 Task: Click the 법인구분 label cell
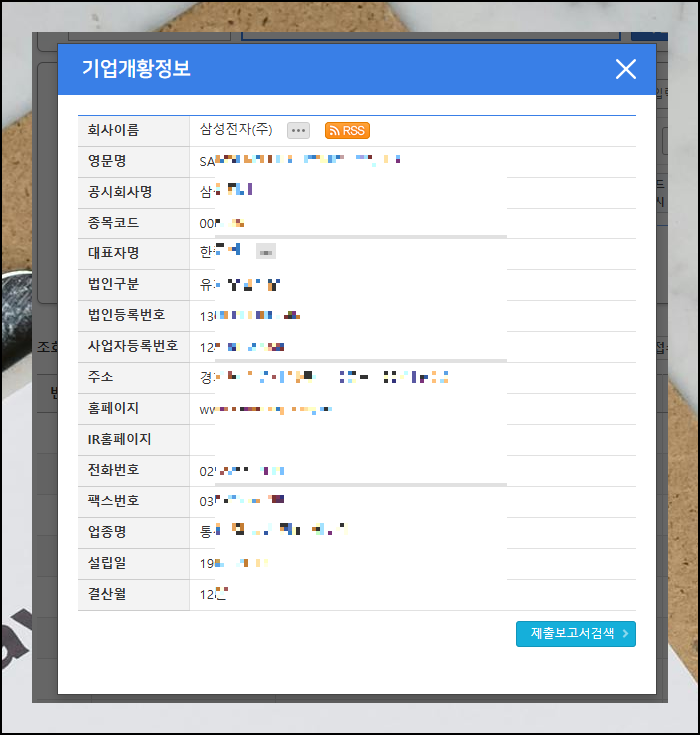pyautogui.click(x=134, y=285)
